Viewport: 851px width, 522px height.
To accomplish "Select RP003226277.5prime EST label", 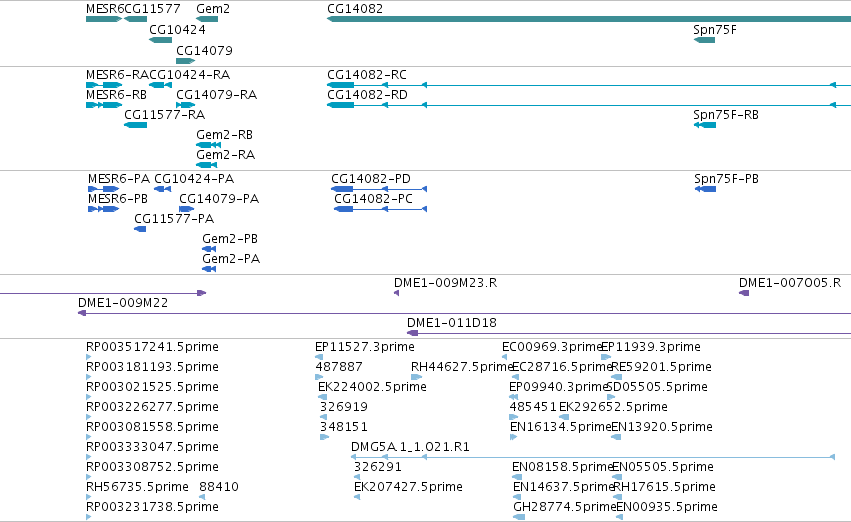I will point(153,408).
